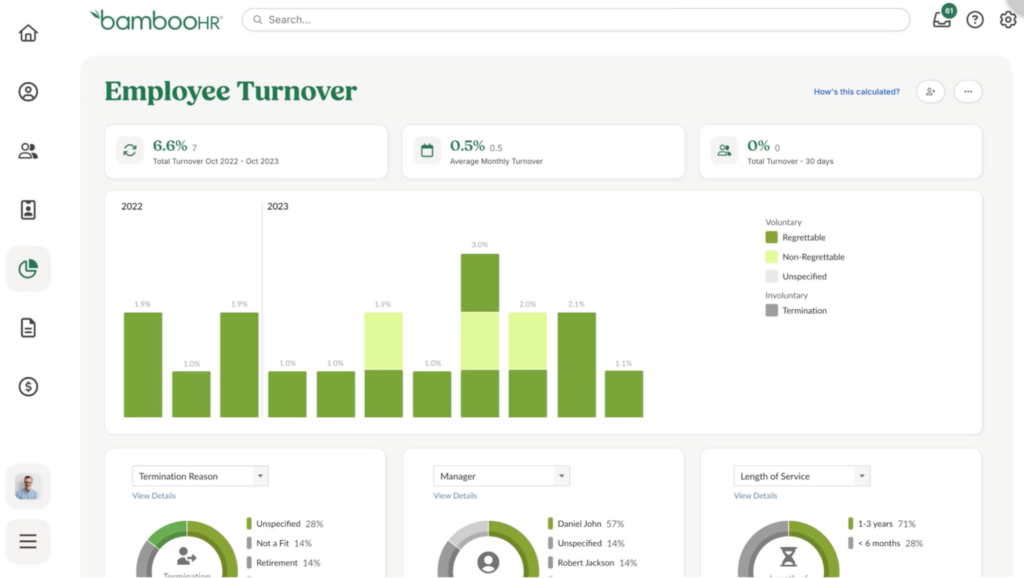Open the settings gear icon
Image resolution: width=1024 pixels, height=578 pixels.
click(1008, 19)
